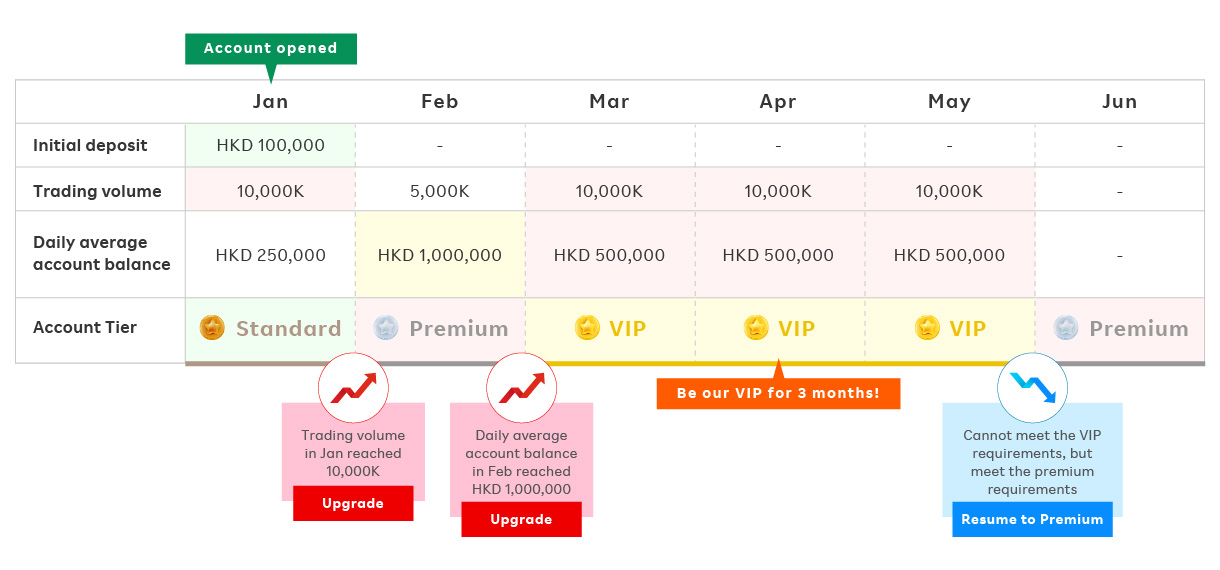The image size is (1220, 570).
Task: Click the green Account opened label
Action: tap(270, 48)
